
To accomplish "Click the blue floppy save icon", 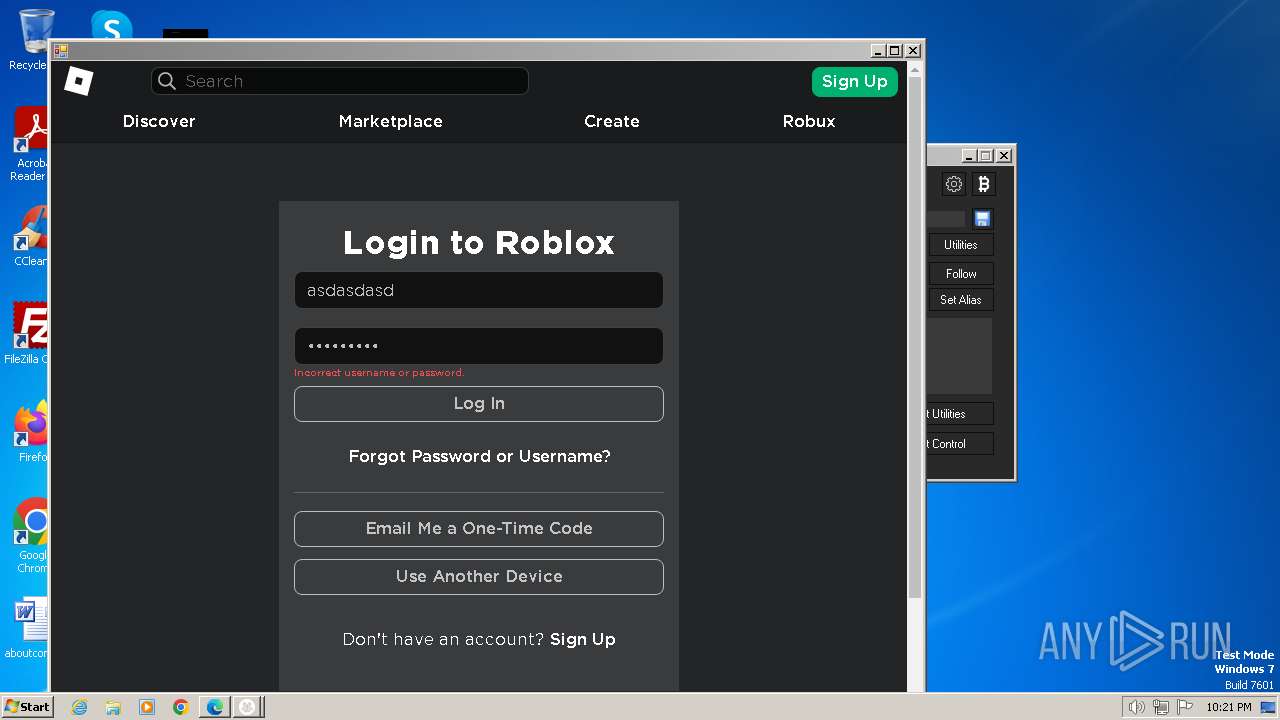I will coord(982,219).
